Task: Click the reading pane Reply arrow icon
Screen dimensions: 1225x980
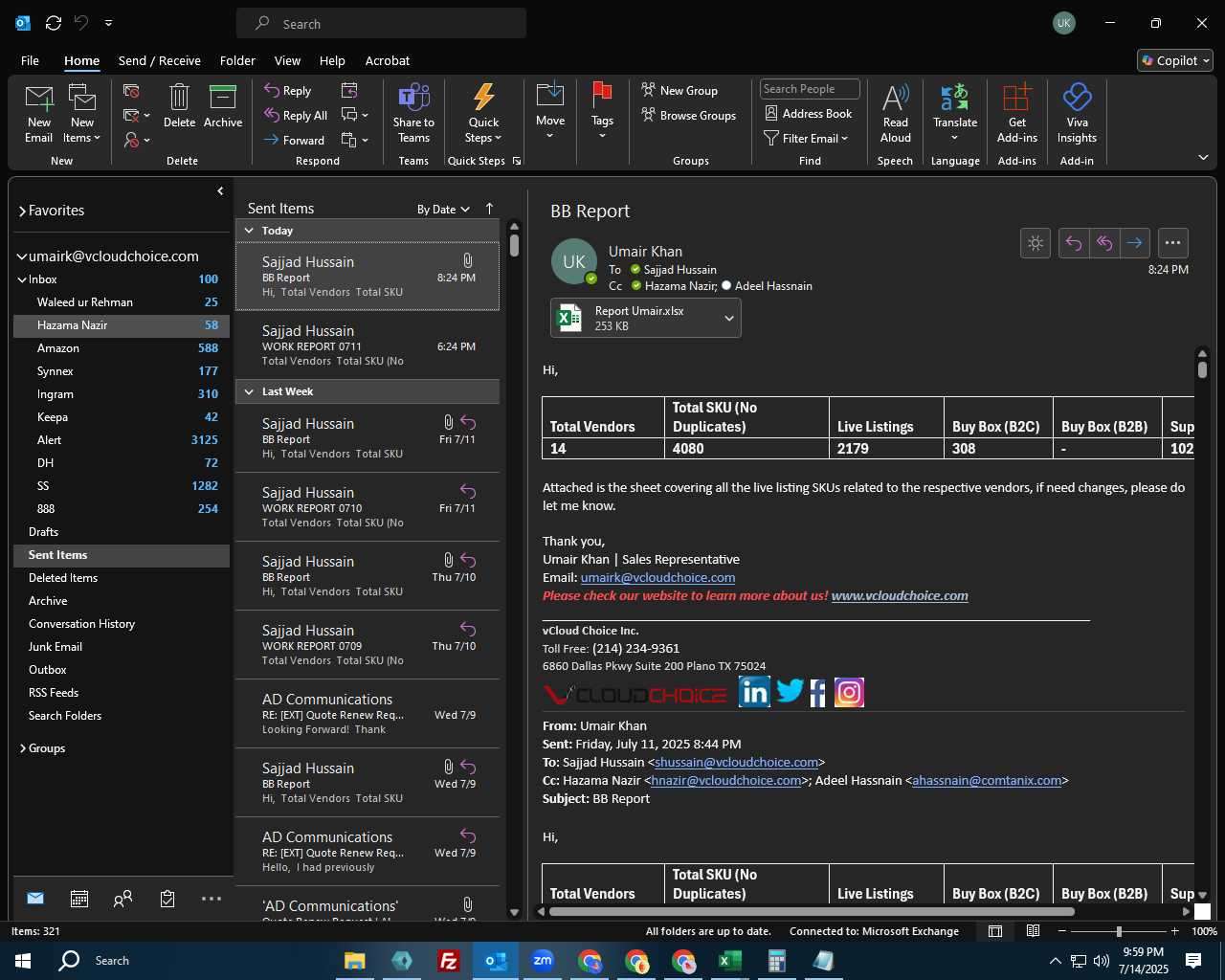Action: (1074, 243)
